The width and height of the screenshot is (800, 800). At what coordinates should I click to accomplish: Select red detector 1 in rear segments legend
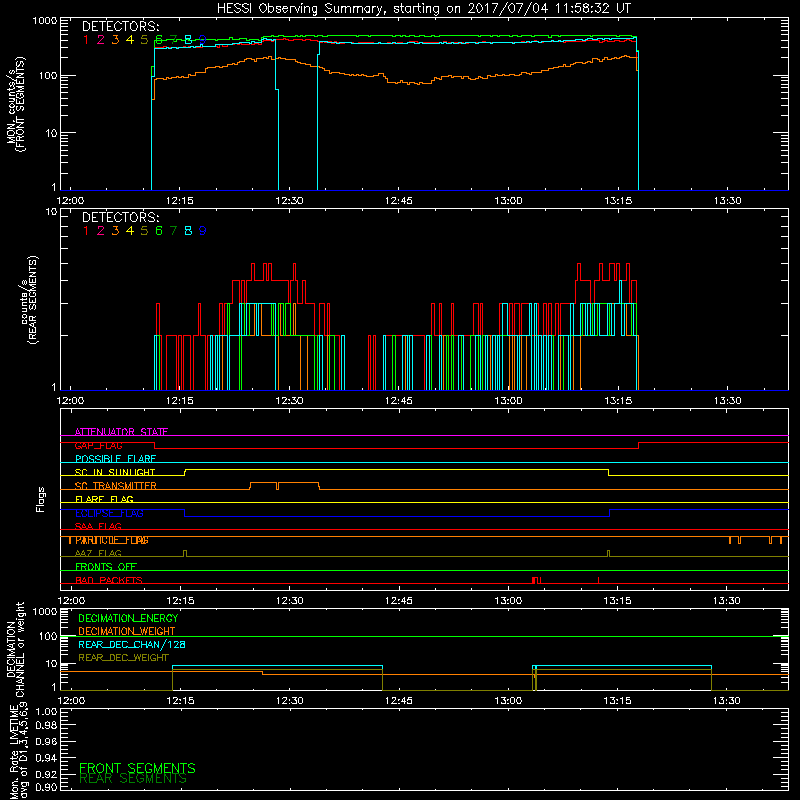tap(86, 231)
